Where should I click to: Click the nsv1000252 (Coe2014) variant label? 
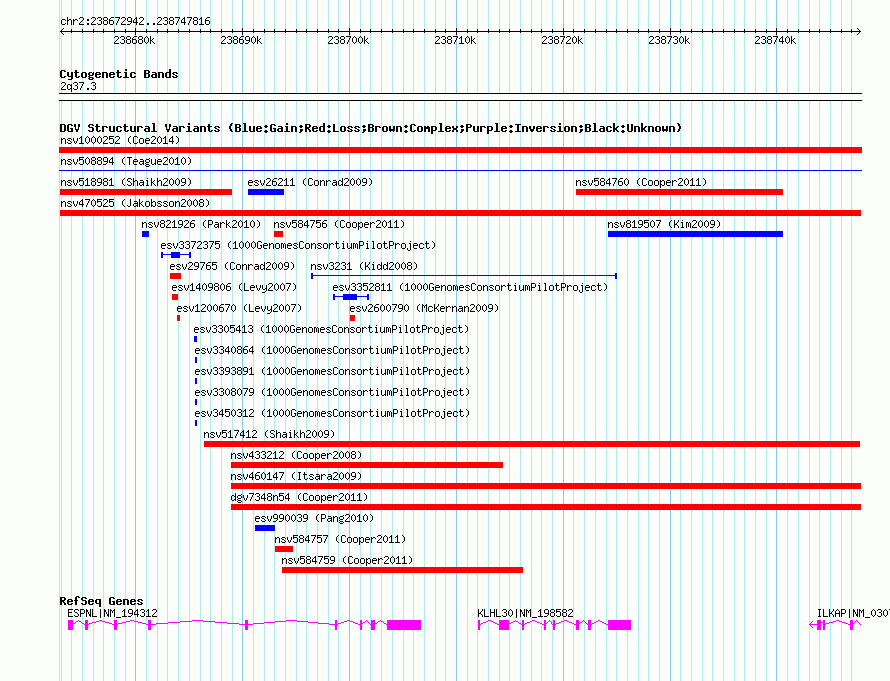tap(120, 140)
